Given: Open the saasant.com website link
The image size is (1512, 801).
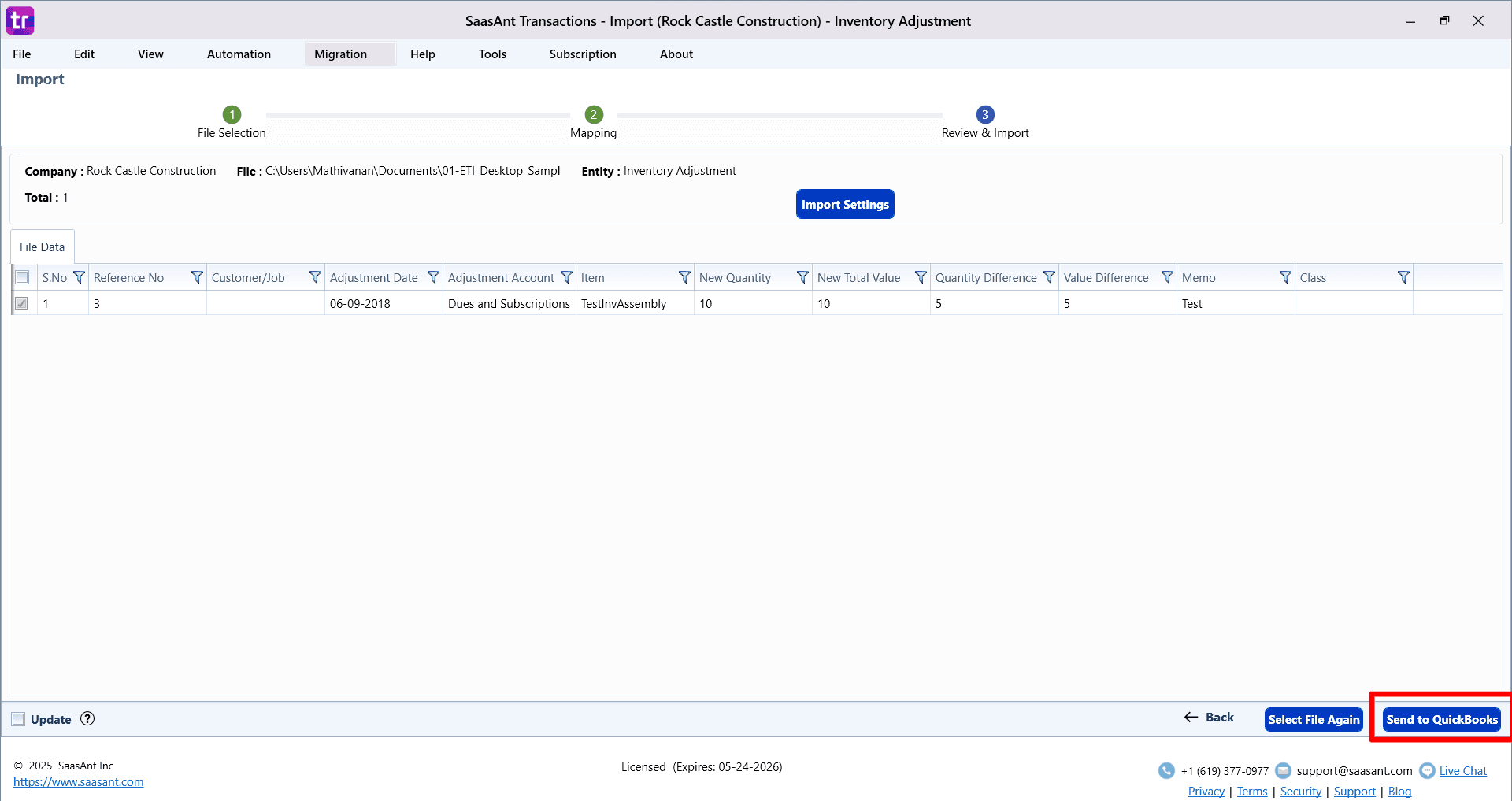Looking at the screenshot, I should pyautogui.click(x=79, y=782).
